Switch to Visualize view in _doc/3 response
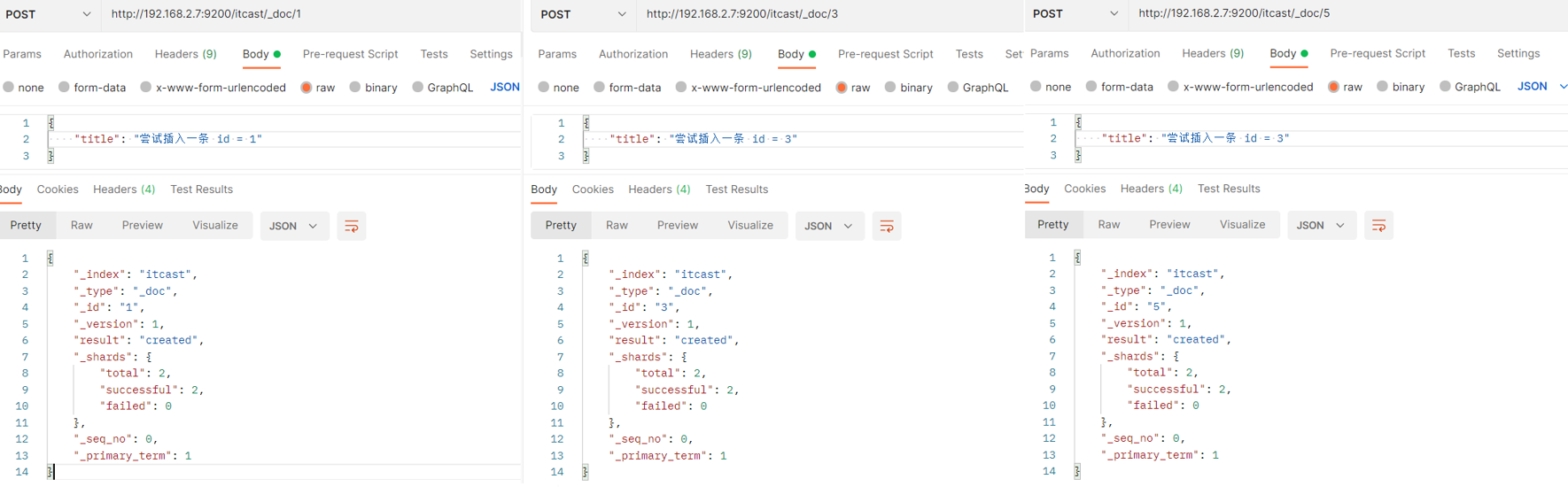1568x487 pixels. click(x=750, y=226)
